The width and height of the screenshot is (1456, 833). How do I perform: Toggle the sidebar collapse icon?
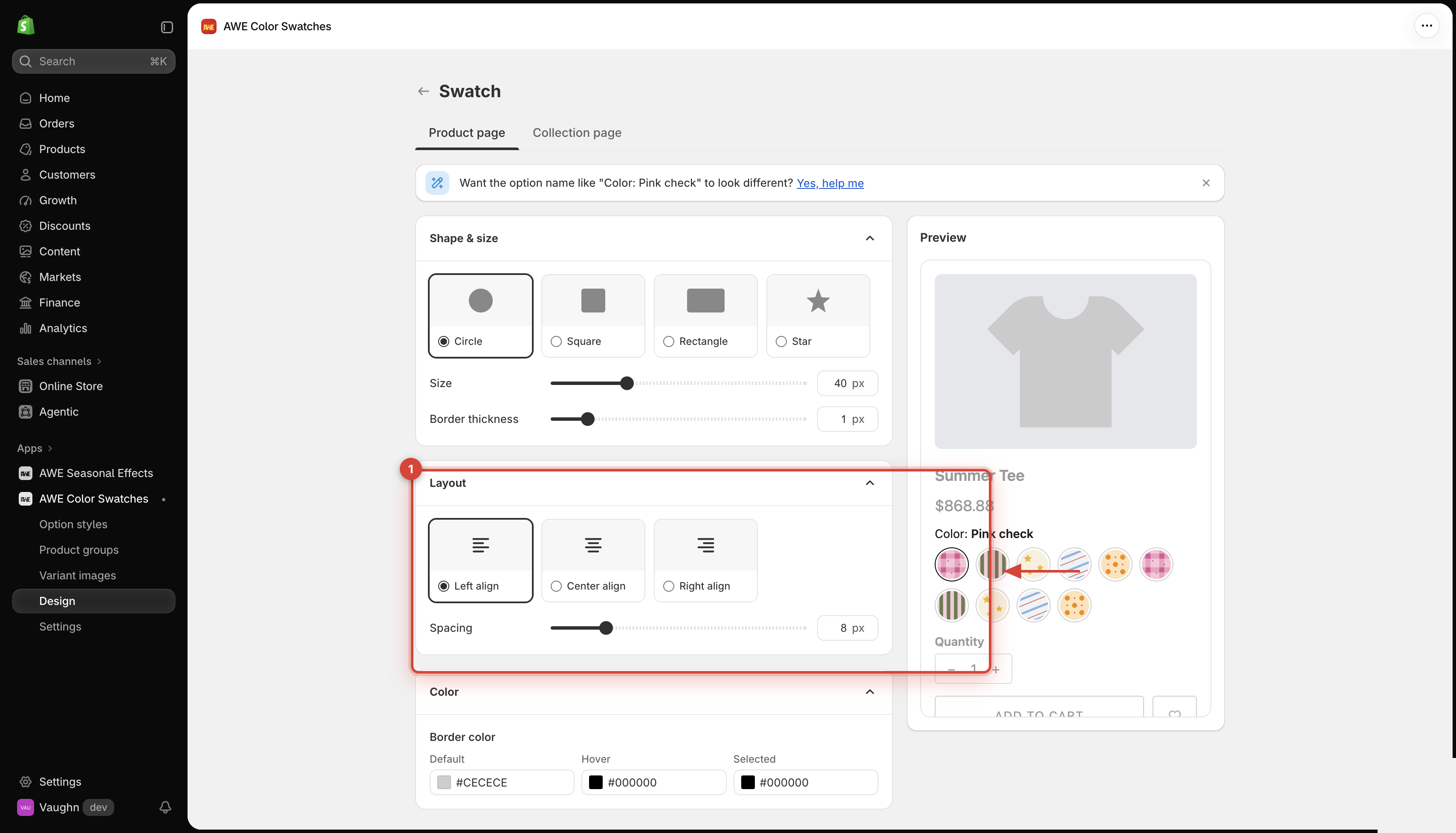pos(166,27)
